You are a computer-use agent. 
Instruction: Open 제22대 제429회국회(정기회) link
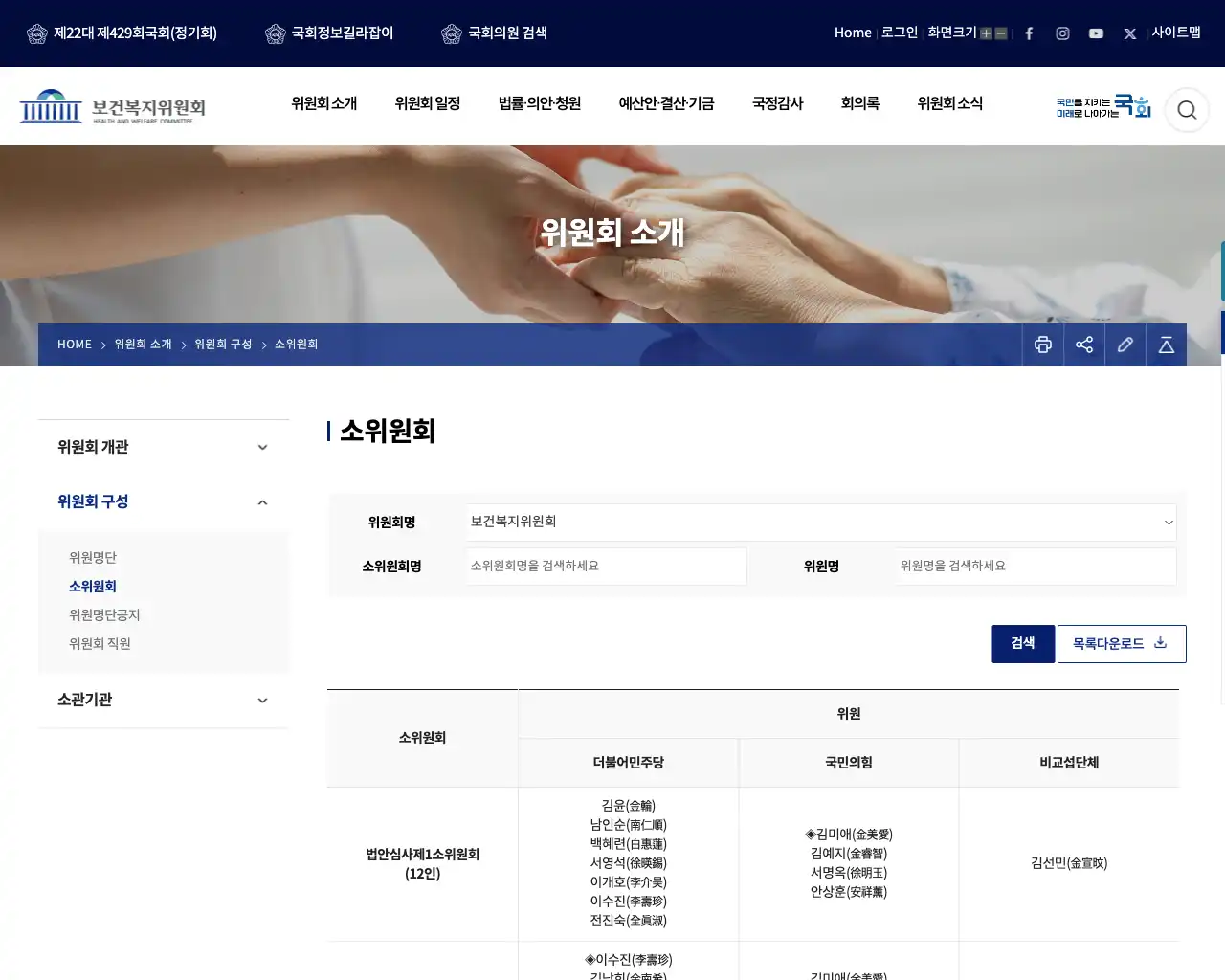[122, 33]
